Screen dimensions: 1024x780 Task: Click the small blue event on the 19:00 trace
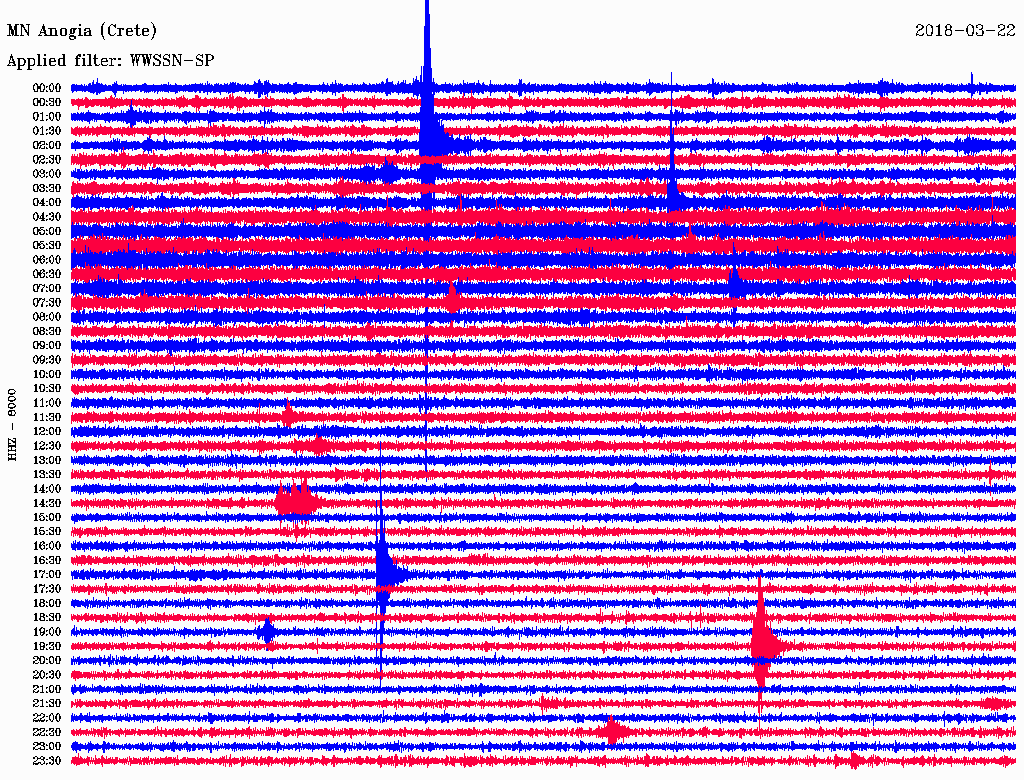[266, 632]
